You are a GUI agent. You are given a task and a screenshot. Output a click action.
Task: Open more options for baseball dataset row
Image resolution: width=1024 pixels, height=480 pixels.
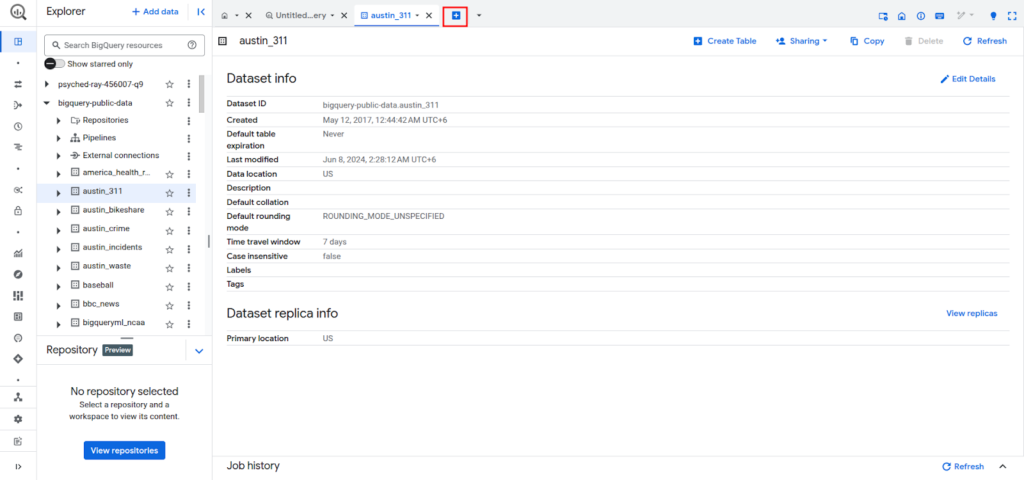point(189,287)
